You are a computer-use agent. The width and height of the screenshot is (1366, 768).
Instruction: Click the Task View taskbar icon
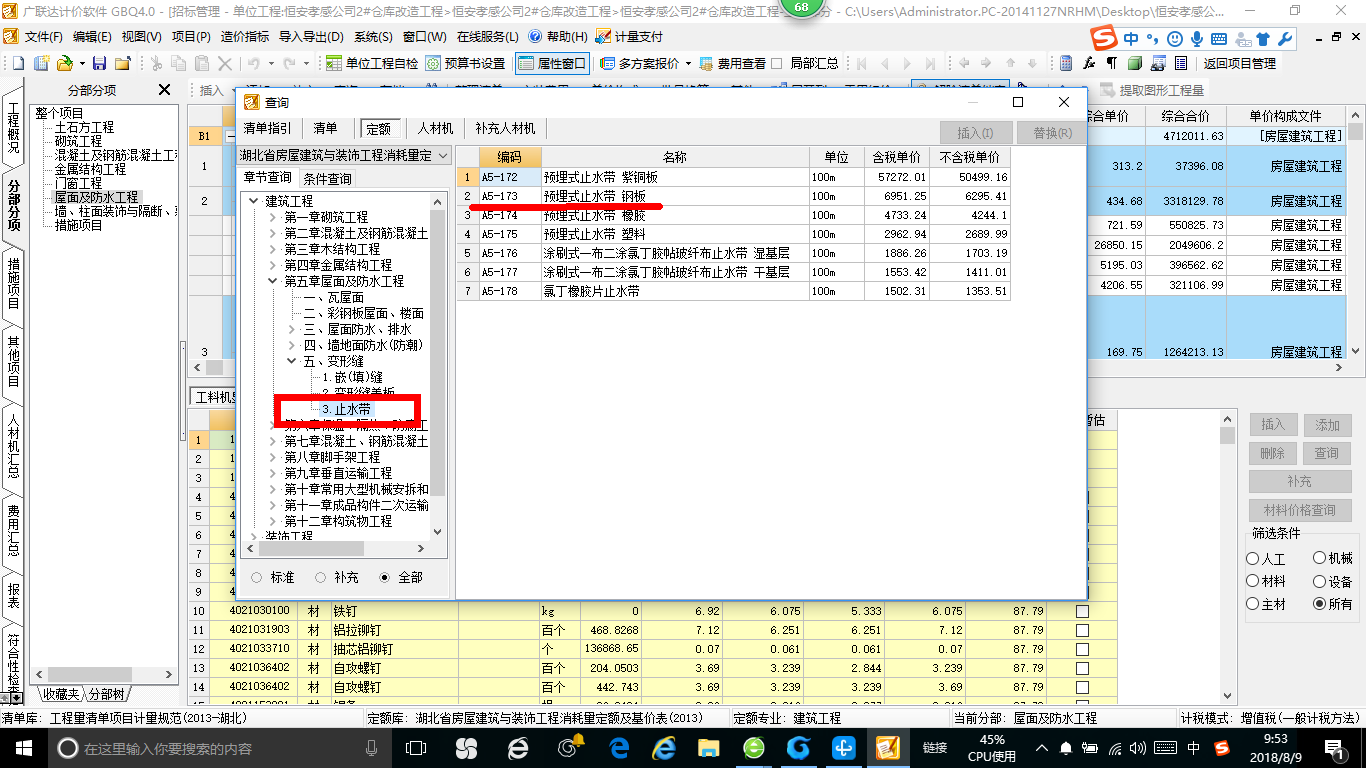416,747
